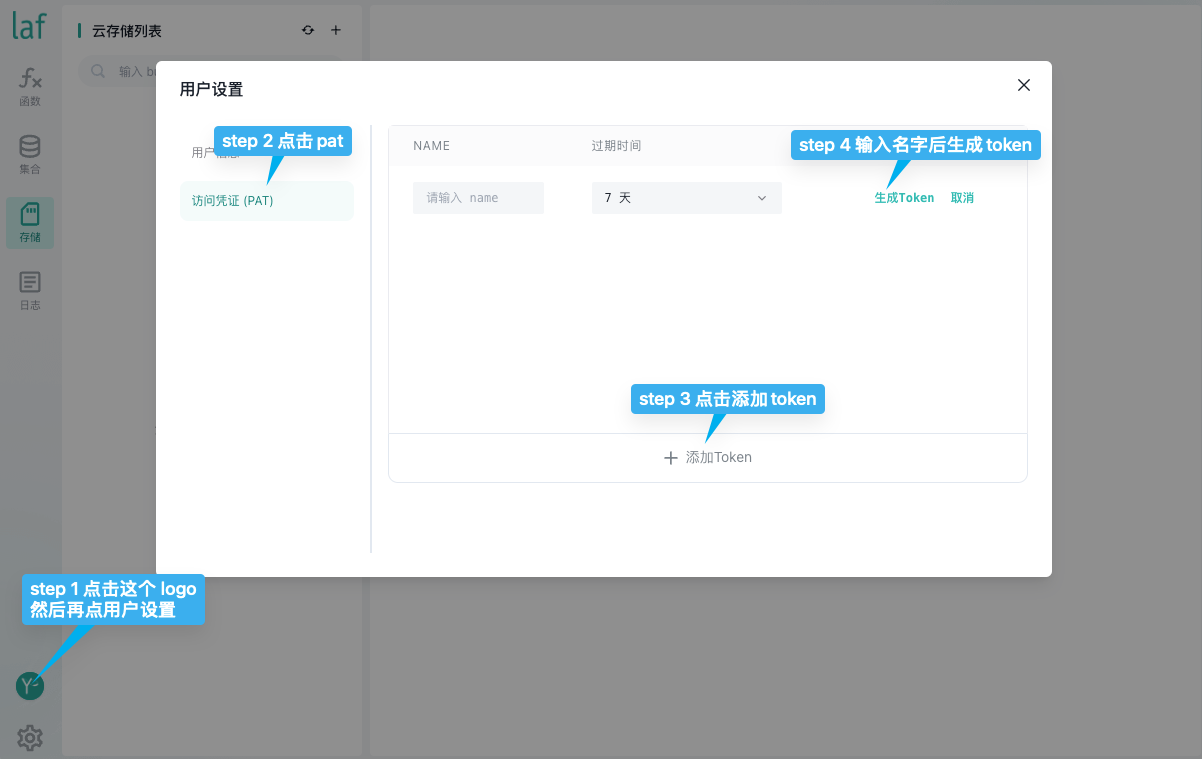Image resolution: width=1202 pixels, height=759 pixels.
Task: Open the Logs (日志) sidebar section
Action: pyautogui.click(x=30, y=290)
